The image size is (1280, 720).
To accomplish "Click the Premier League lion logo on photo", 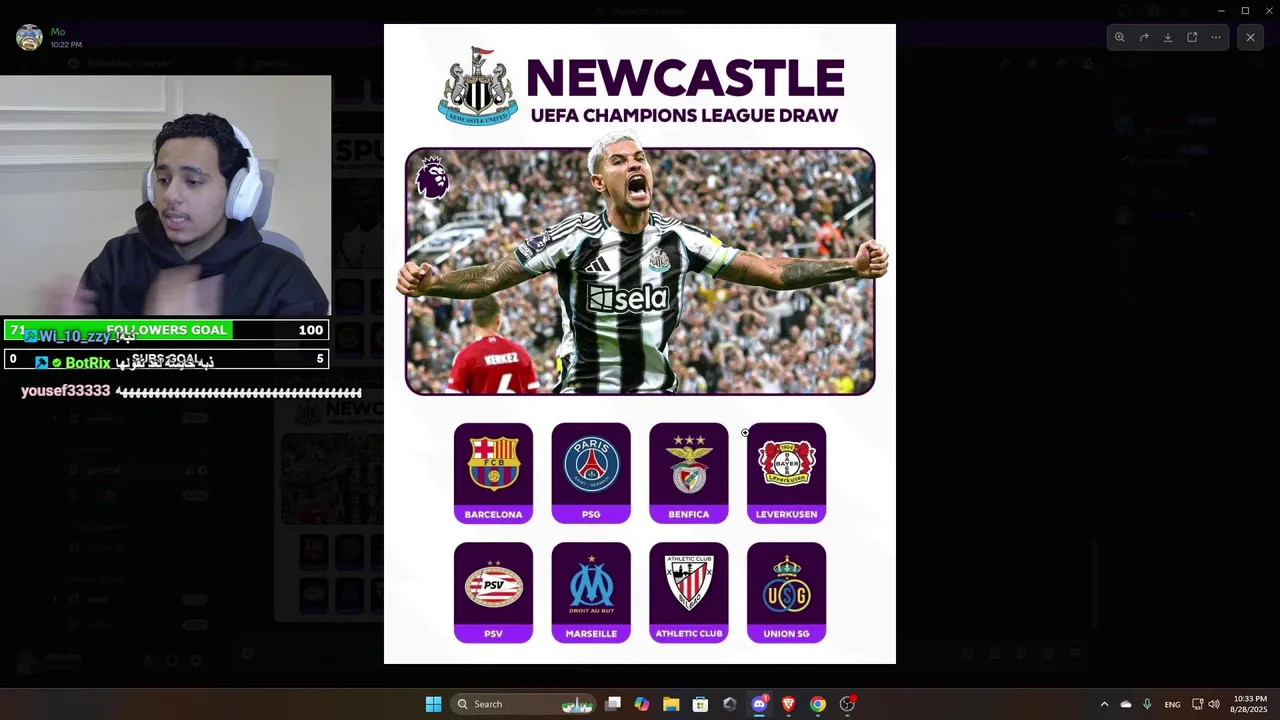I will (432, 177).
